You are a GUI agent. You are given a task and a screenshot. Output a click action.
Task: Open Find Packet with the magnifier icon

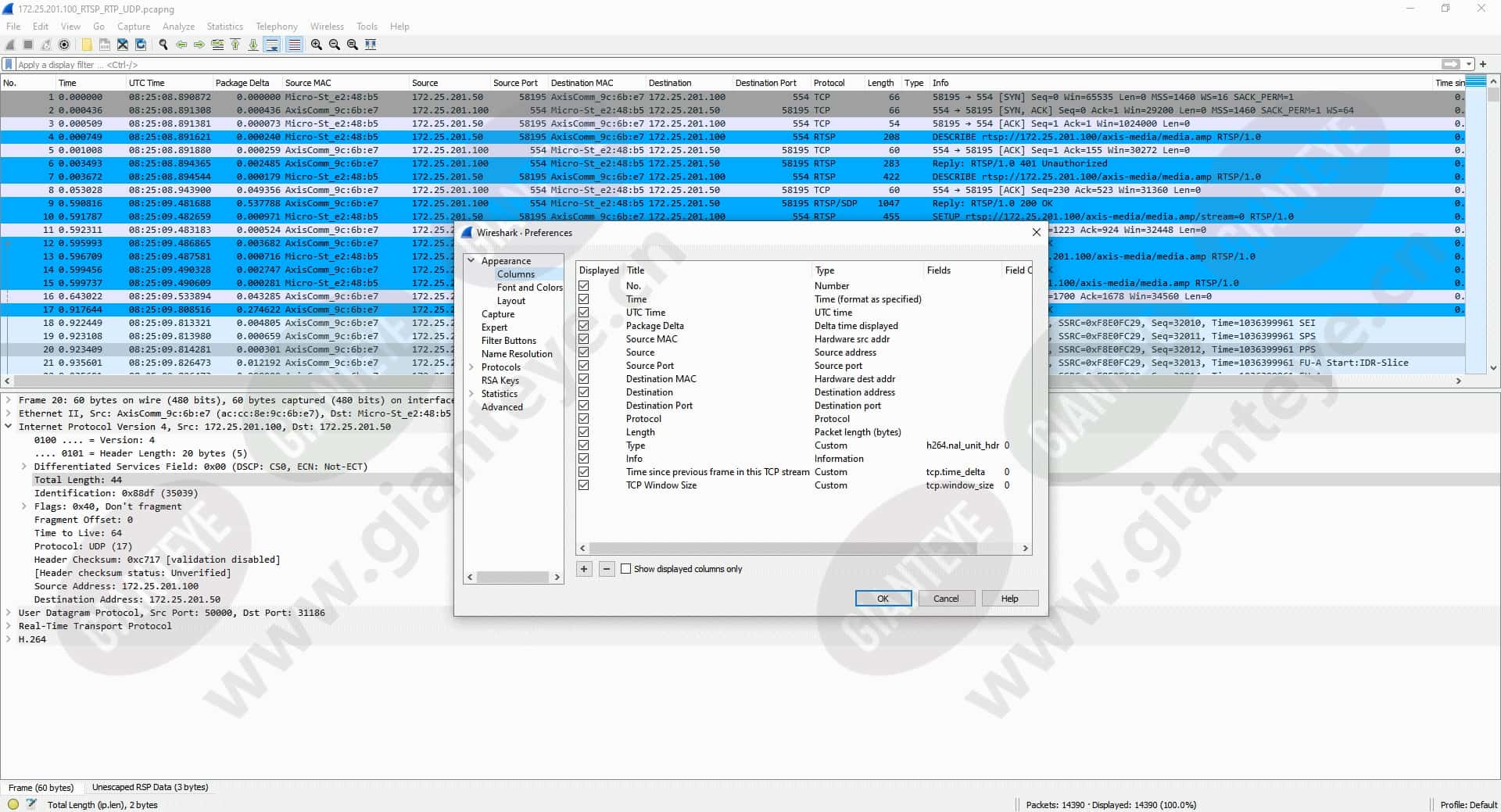(x=163, y=45)
